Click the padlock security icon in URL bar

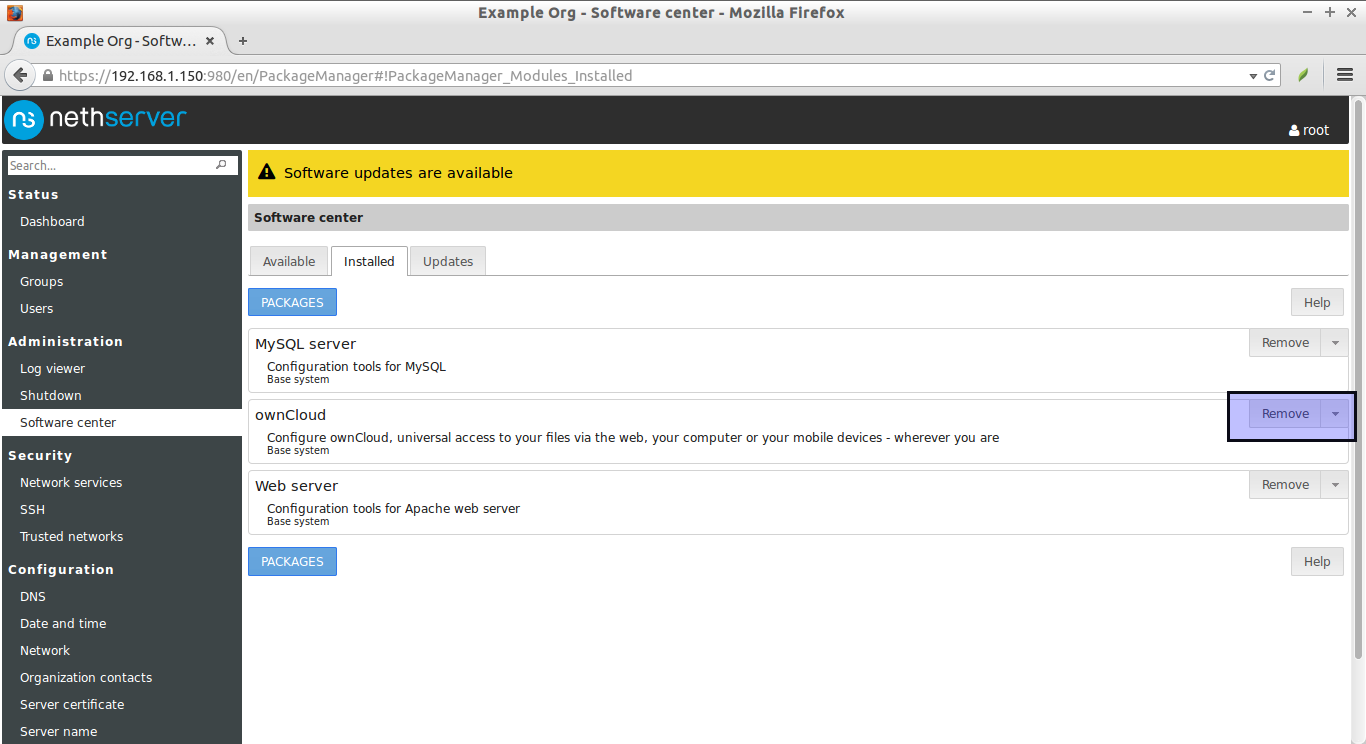47,76
